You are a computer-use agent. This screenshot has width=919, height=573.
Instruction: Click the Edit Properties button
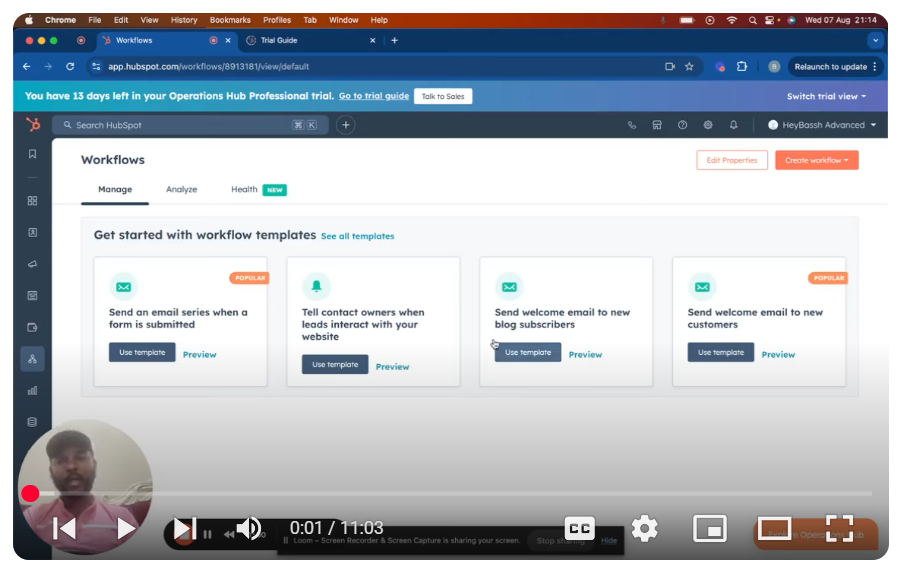(x=731, y=161)
